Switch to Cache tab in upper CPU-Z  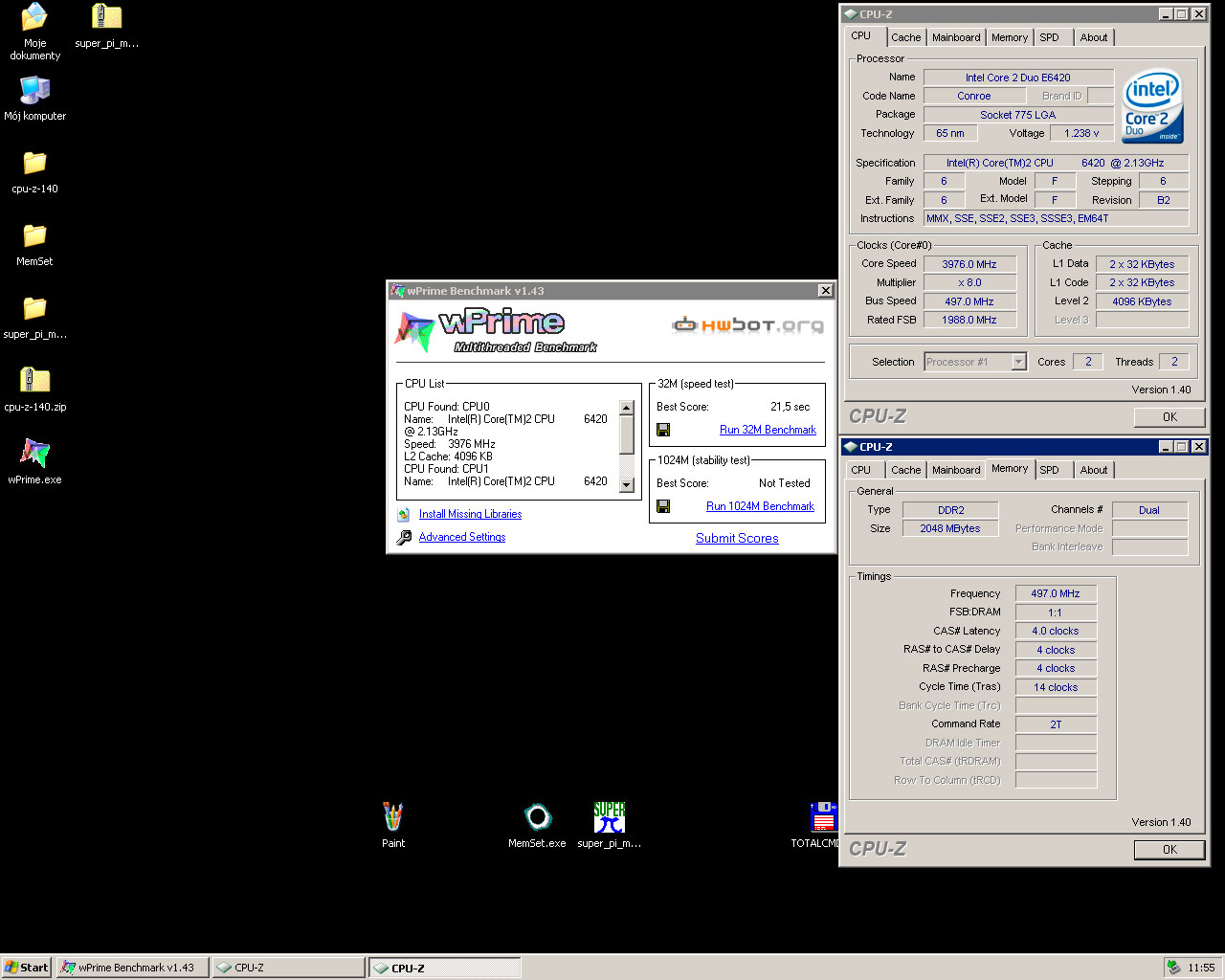pyautogui.click(x=905, y=37)
